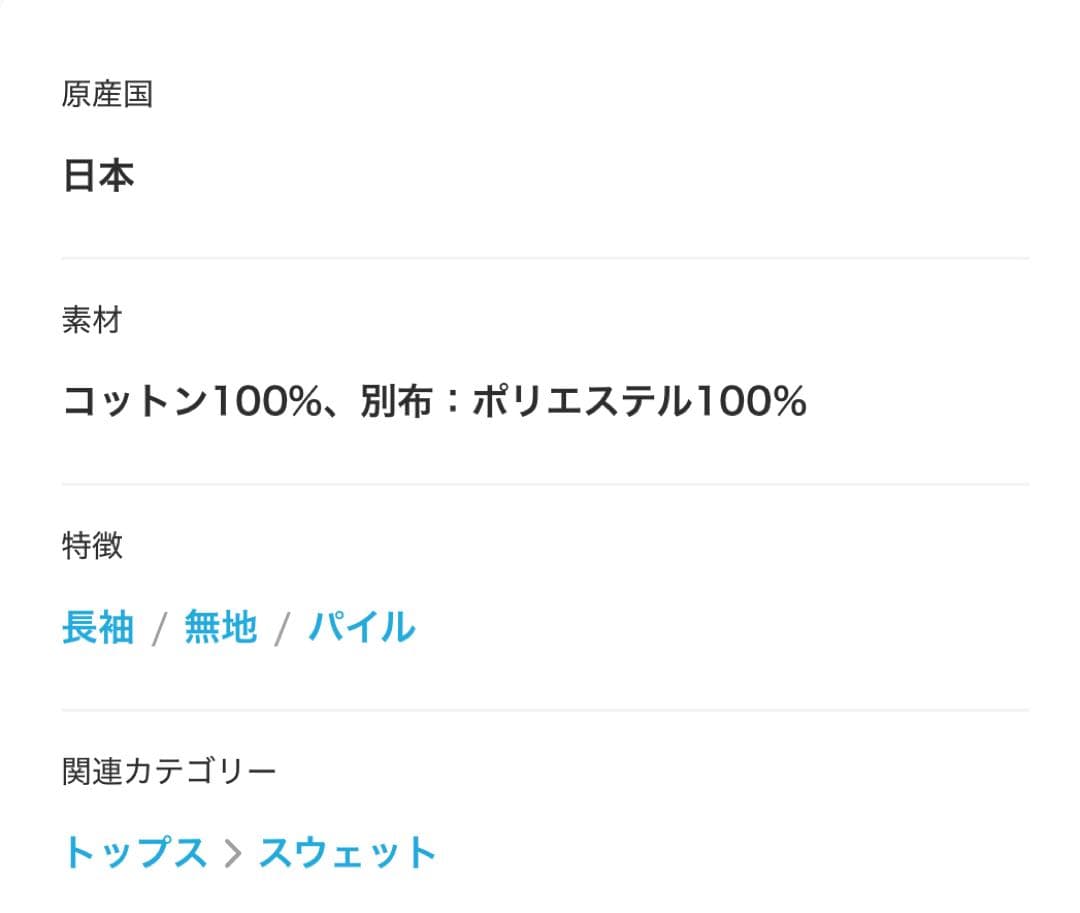Click the 特徴 section label
This screenshot has width=1080, height=913.
92,546
